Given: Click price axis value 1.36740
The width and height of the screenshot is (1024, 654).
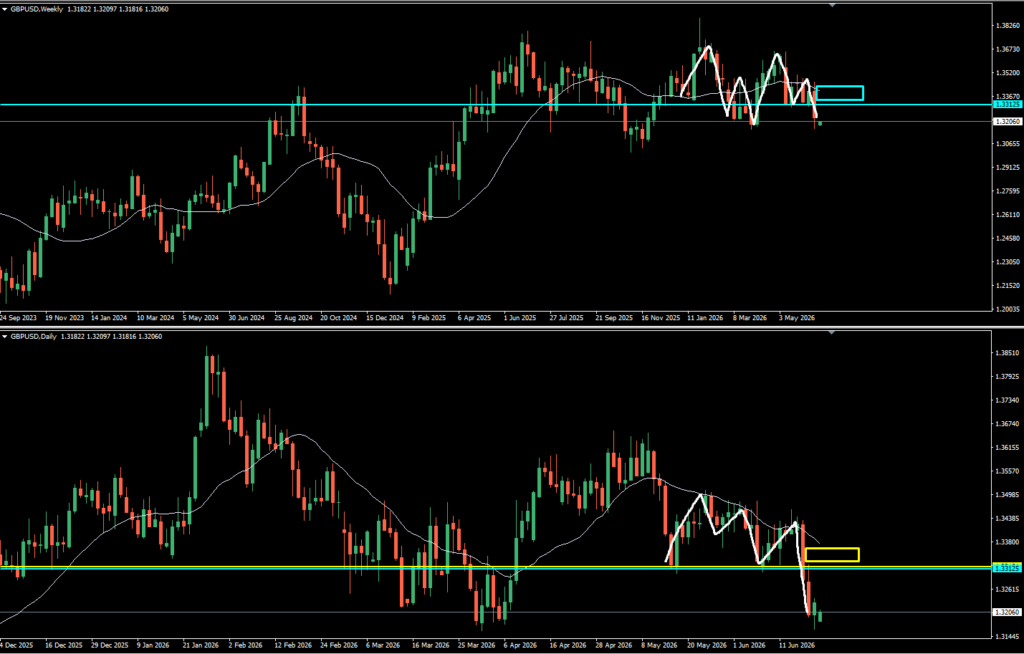Looking at the screenshot, I should (1008, 424).
